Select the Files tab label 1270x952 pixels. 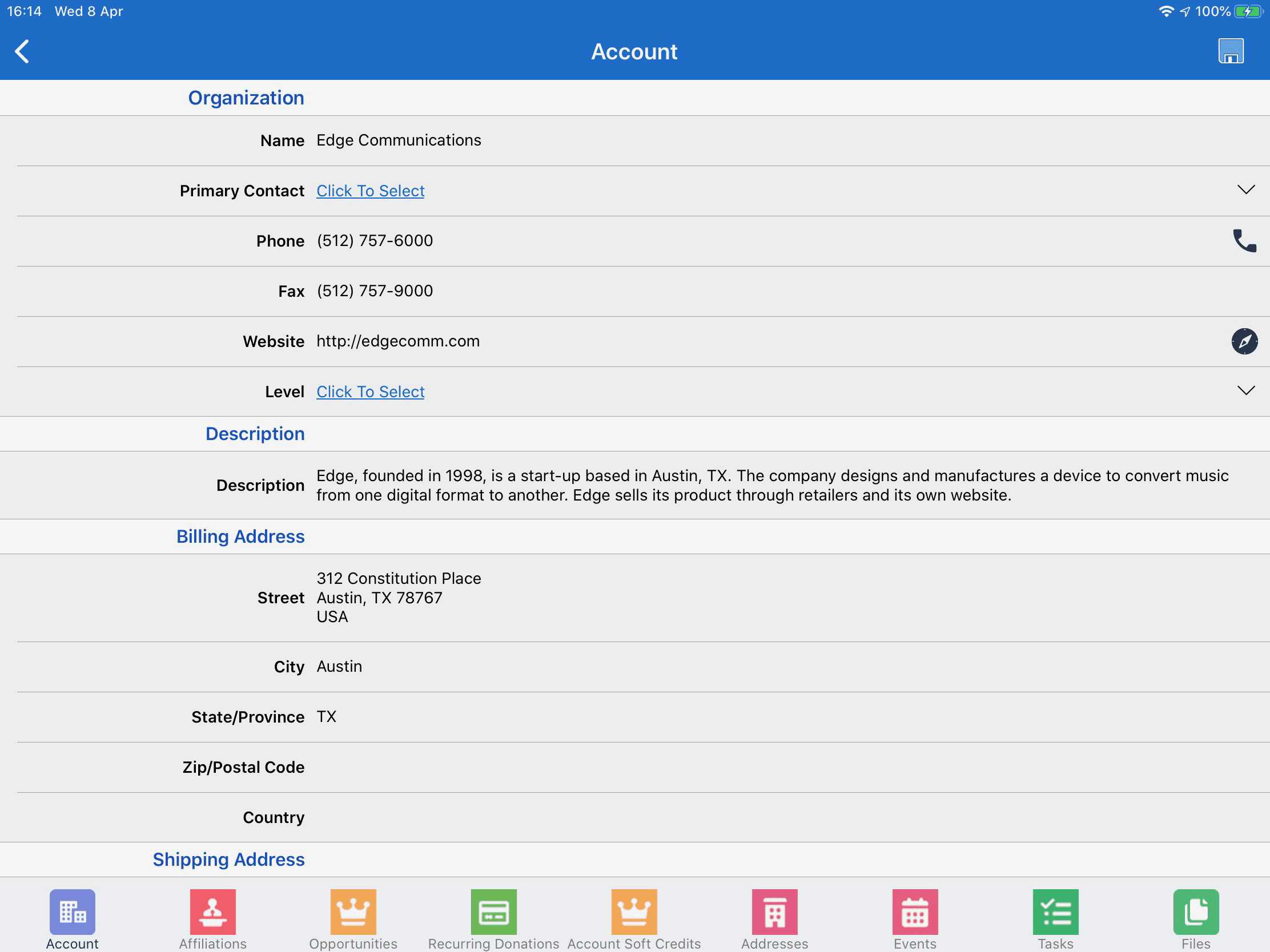(1196, 943)
